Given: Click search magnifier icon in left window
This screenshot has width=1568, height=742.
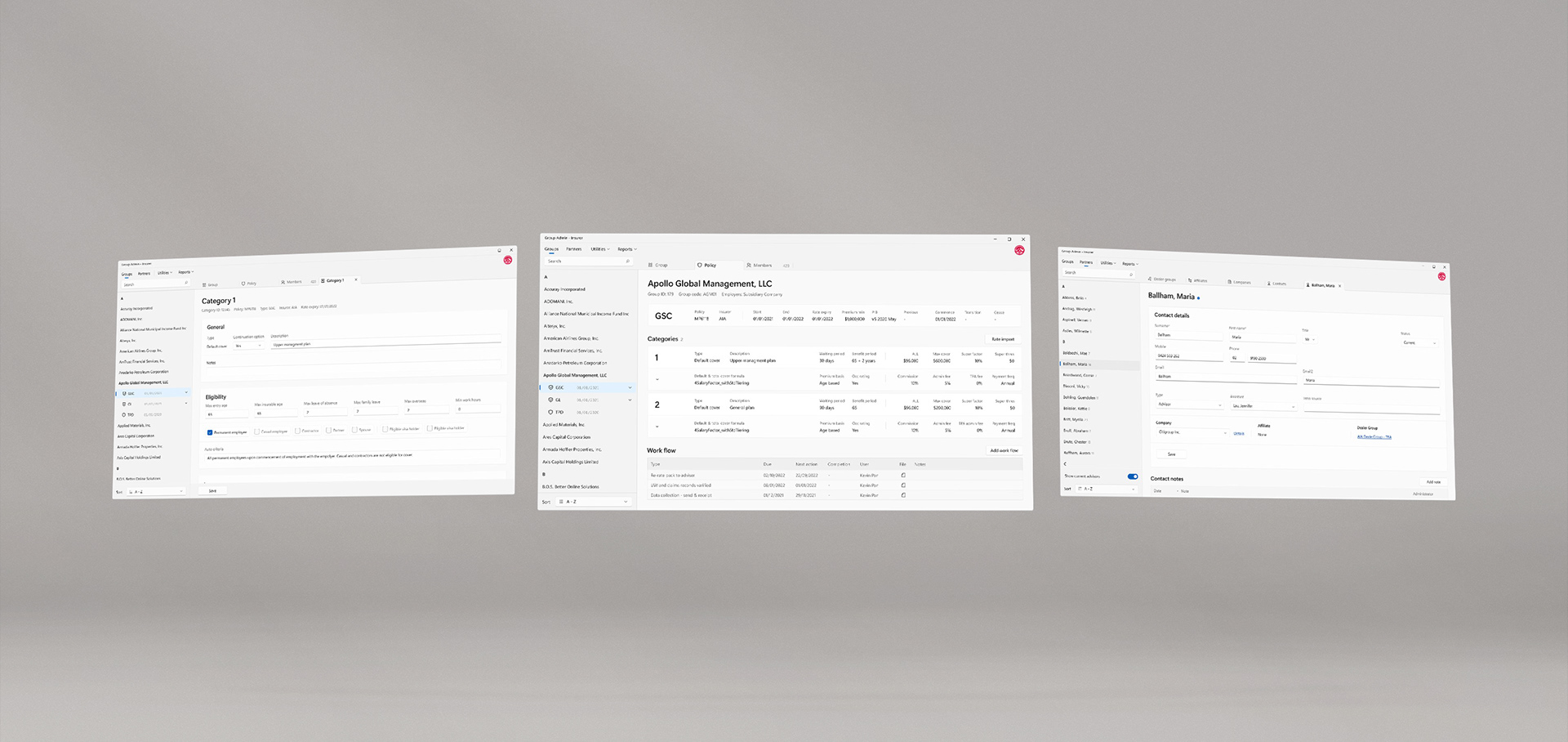Looking at the screenshot, I should [x=186, y=283].
